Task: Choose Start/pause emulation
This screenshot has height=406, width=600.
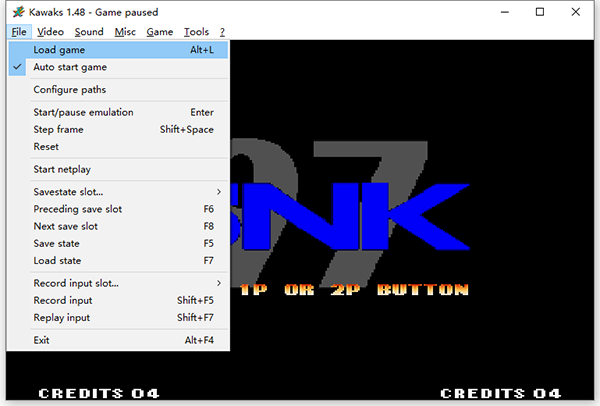Action: coord(118,112)
